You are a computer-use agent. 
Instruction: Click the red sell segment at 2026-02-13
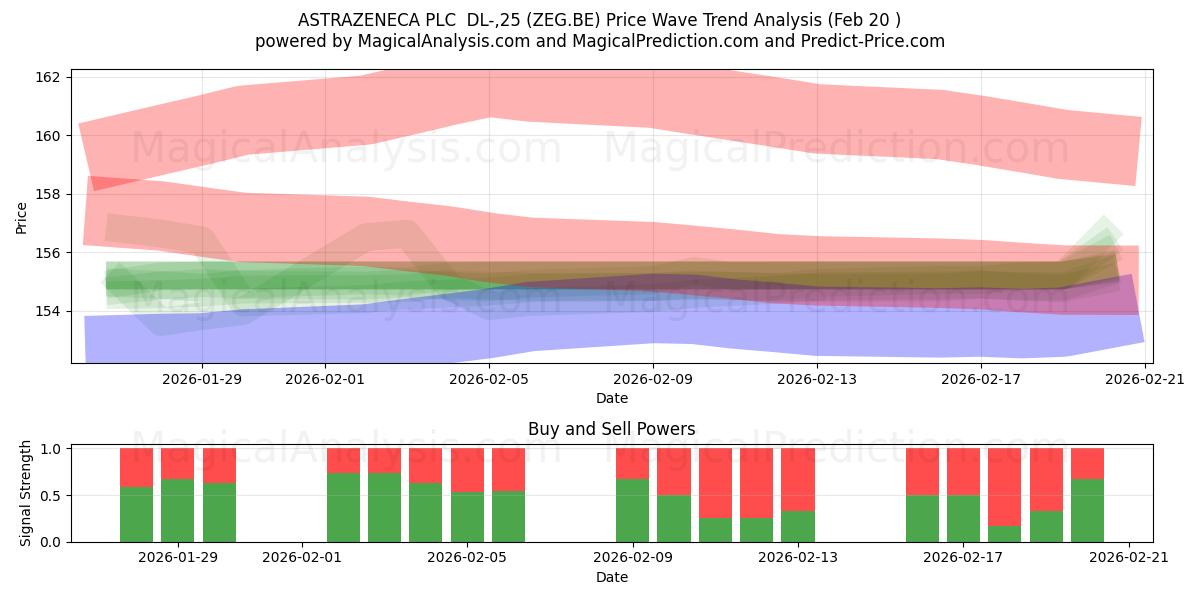point(798,479)
